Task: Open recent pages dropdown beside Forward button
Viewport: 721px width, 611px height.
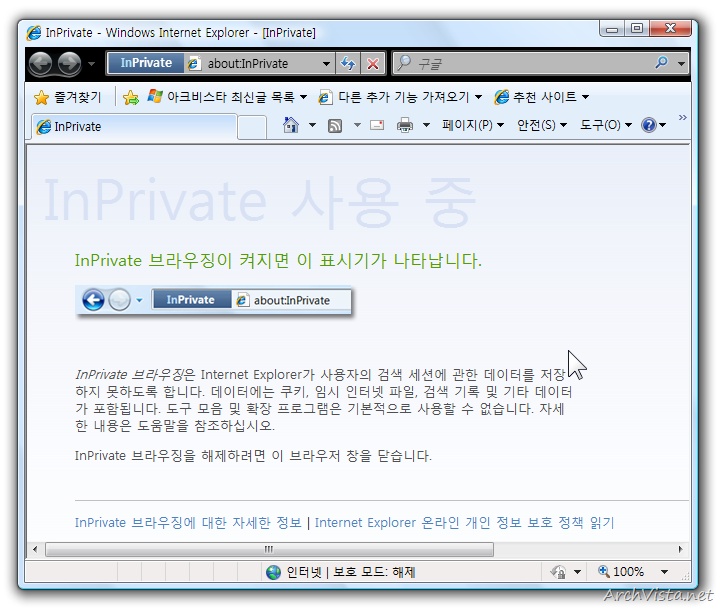Action: (x=91, y=63)
